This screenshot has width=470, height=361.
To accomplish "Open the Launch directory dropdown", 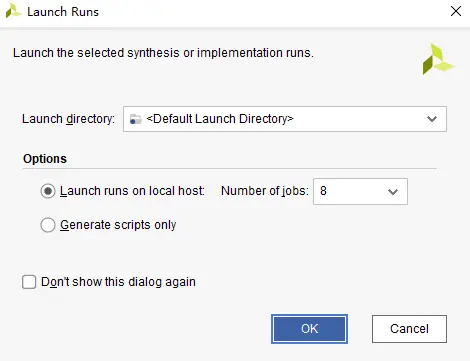I will tap(285, 119).
